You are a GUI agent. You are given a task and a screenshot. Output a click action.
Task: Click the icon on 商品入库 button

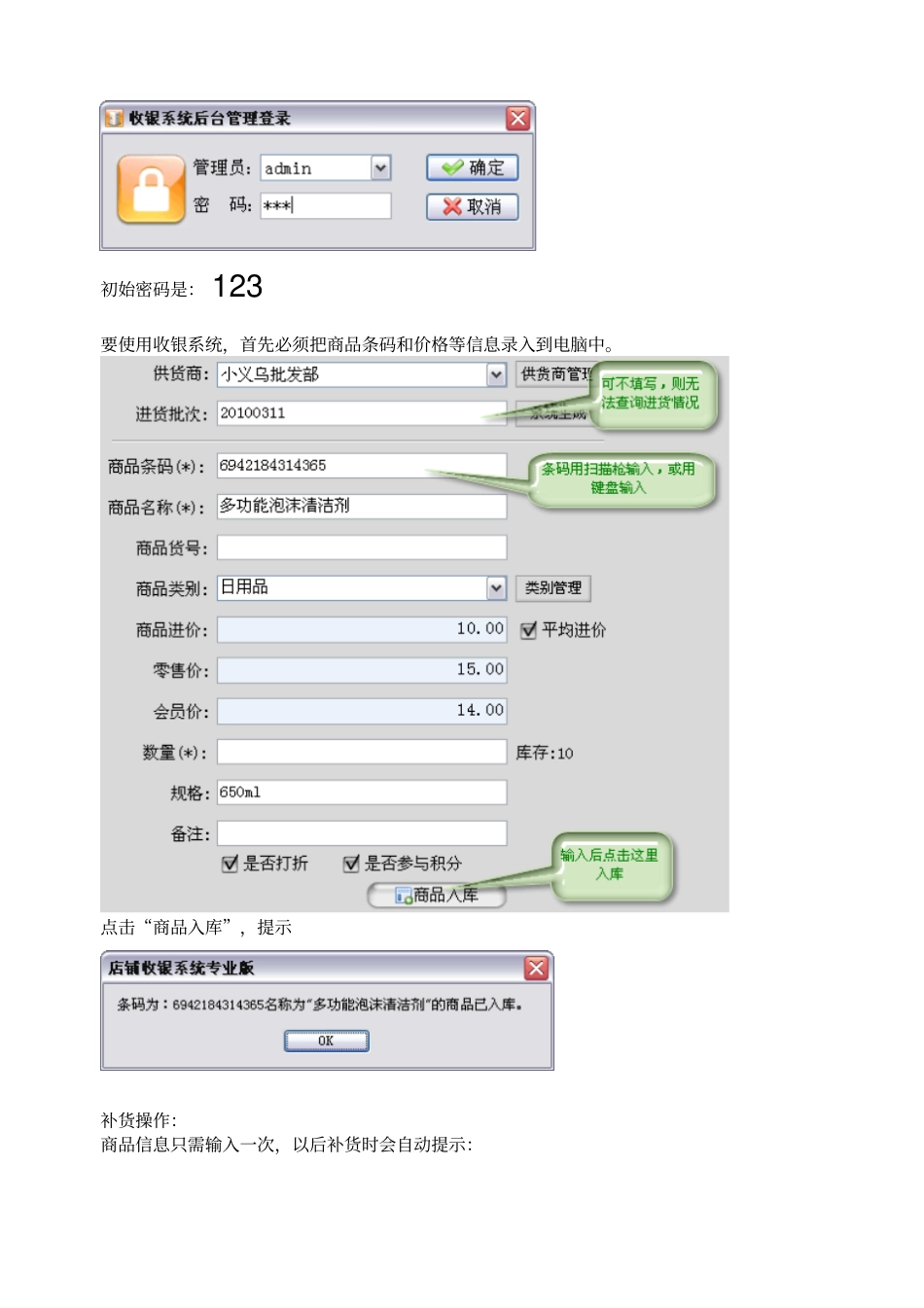(x=404, y=896)
